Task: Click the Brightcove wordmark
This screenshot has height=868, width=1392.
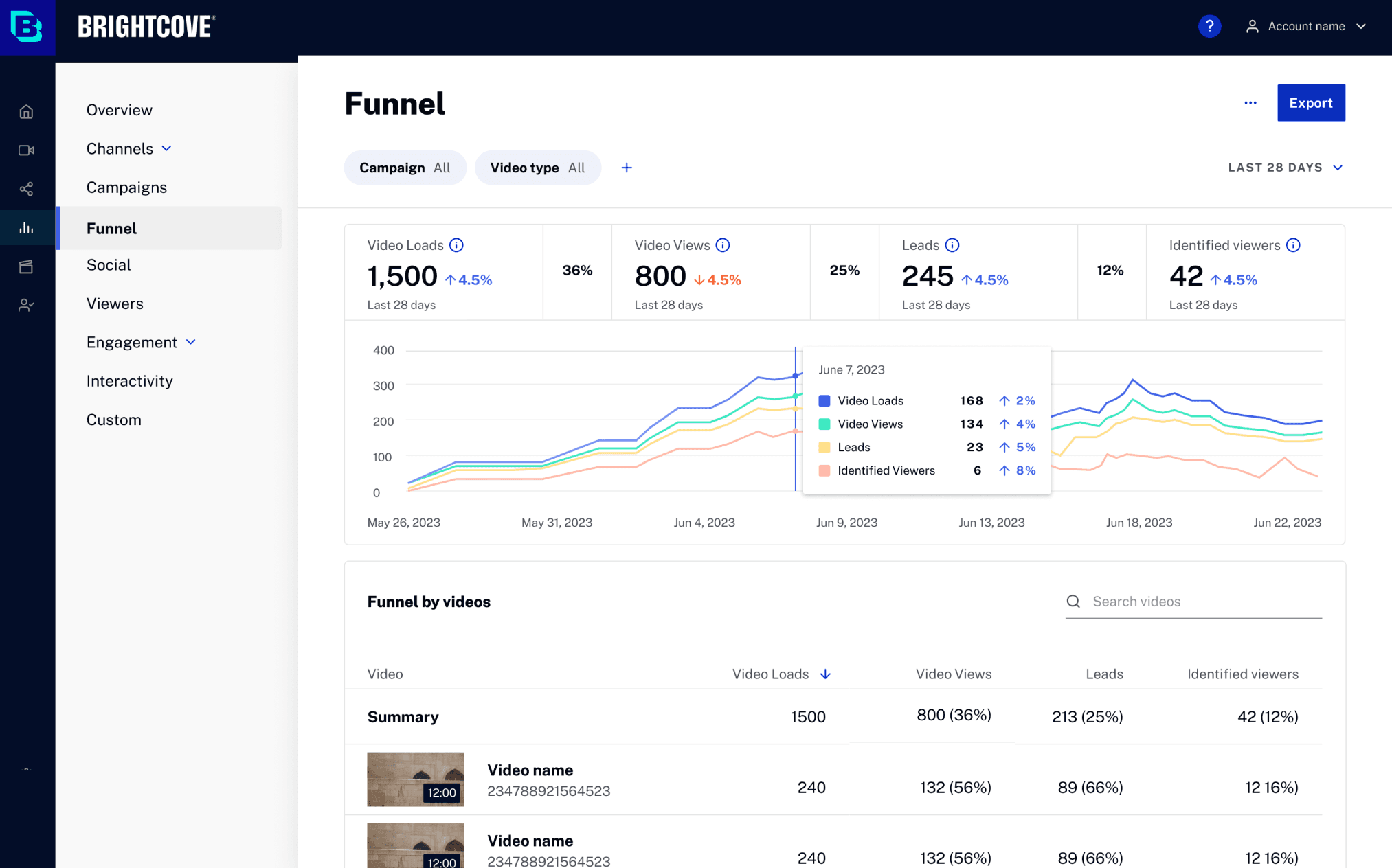Action: coord(146,27)
